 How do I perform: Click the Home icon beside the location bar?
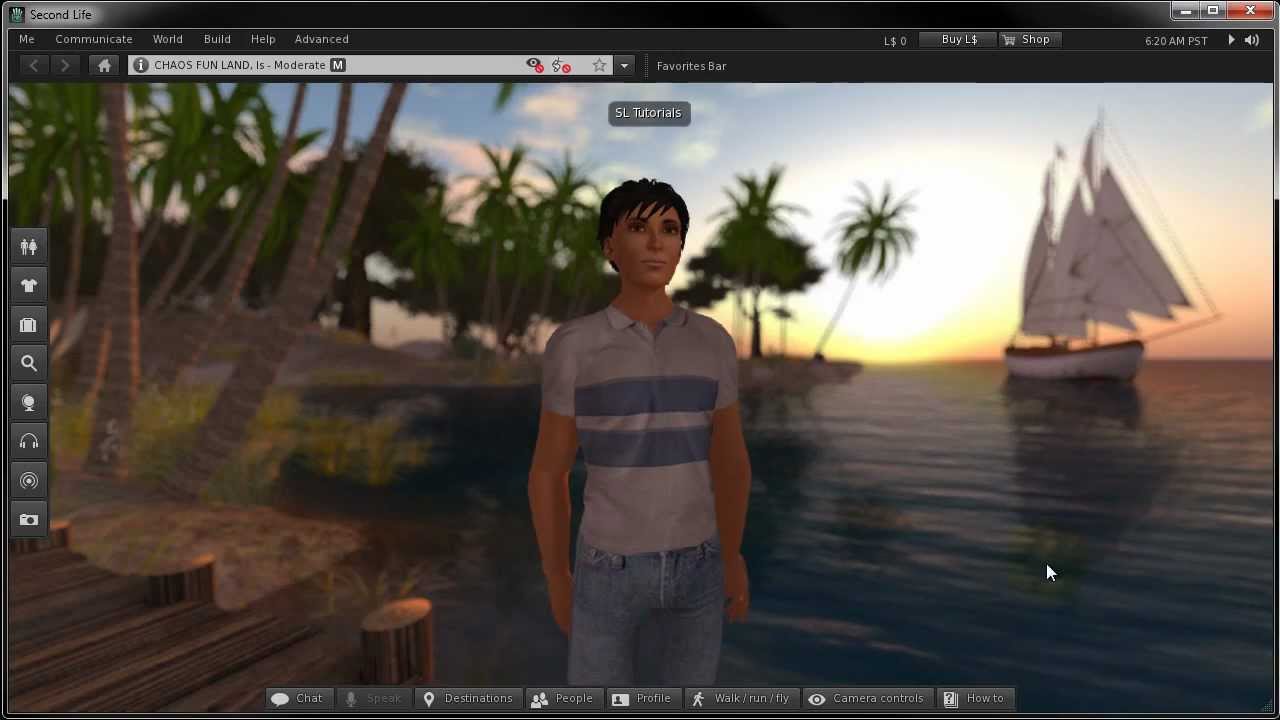tap(104, 65)
